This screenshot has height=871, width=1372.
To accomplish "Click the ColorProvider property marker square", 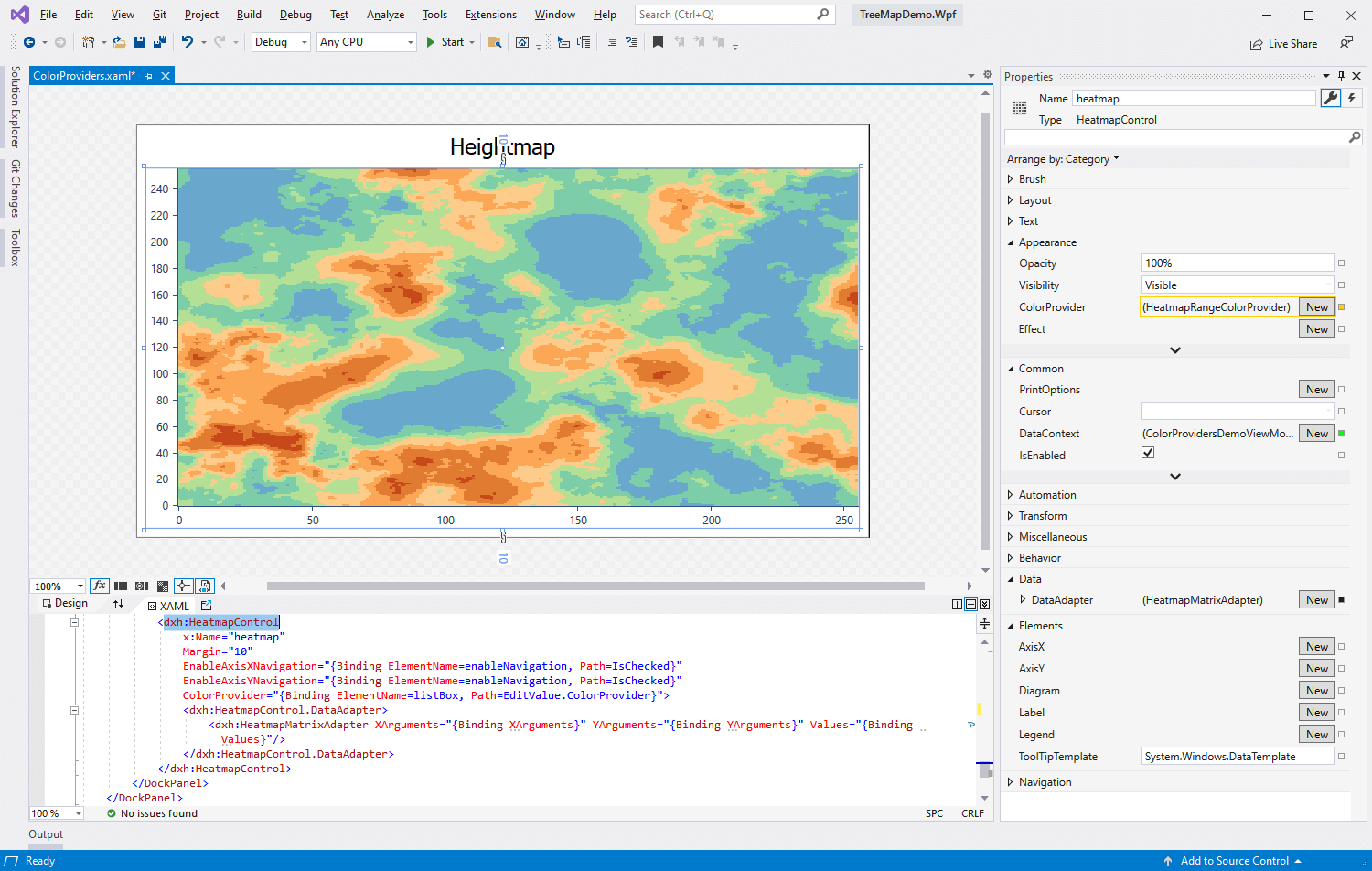I will point(1342,307).
